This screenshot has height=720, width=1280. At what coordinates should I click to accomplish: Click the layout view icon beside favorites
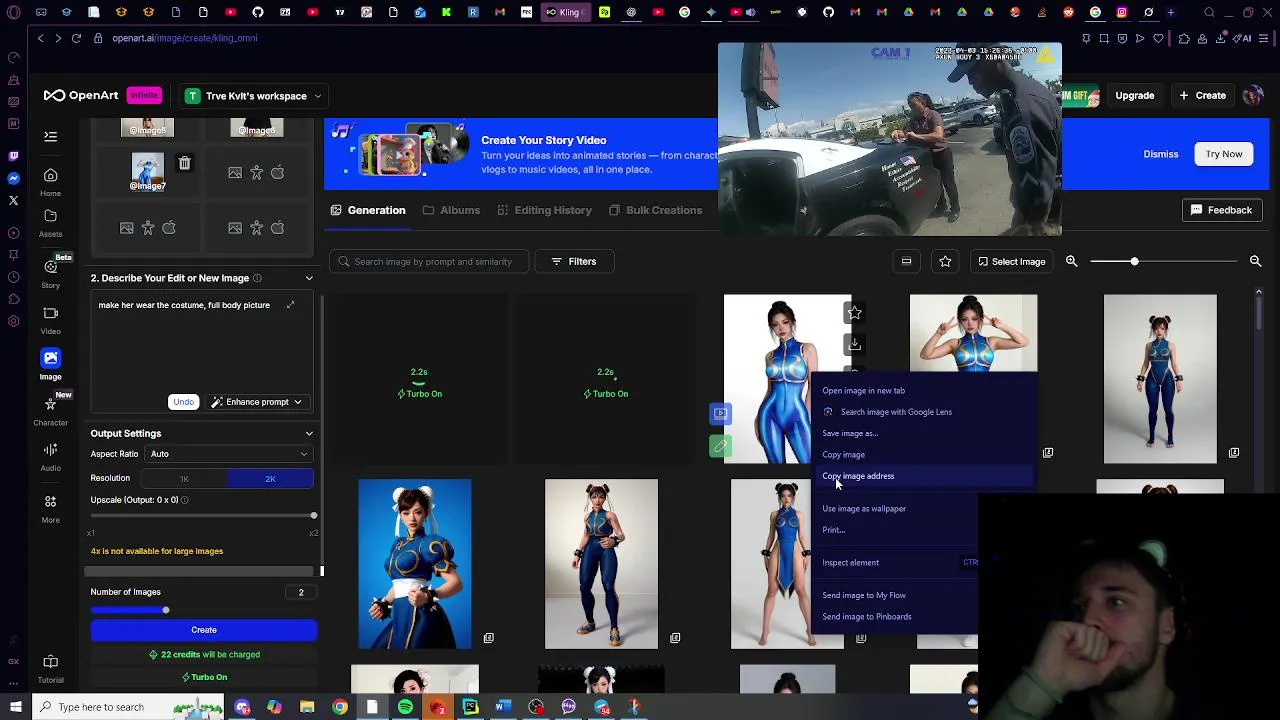coord(906,261)
